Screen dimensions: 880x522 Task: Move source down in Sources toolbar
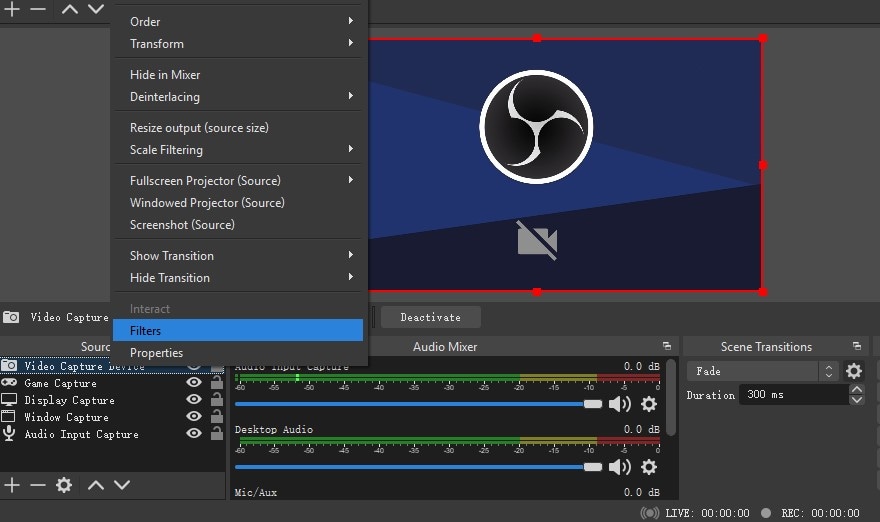(122, 485)
